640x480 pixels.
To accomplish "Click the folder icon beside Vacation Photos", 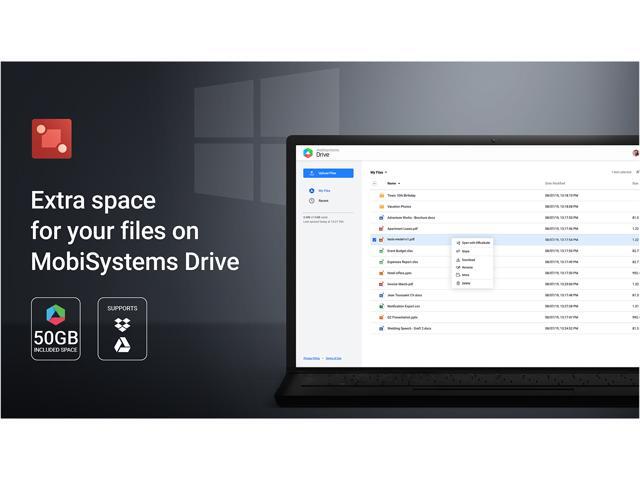I will (x=382, y=207).
